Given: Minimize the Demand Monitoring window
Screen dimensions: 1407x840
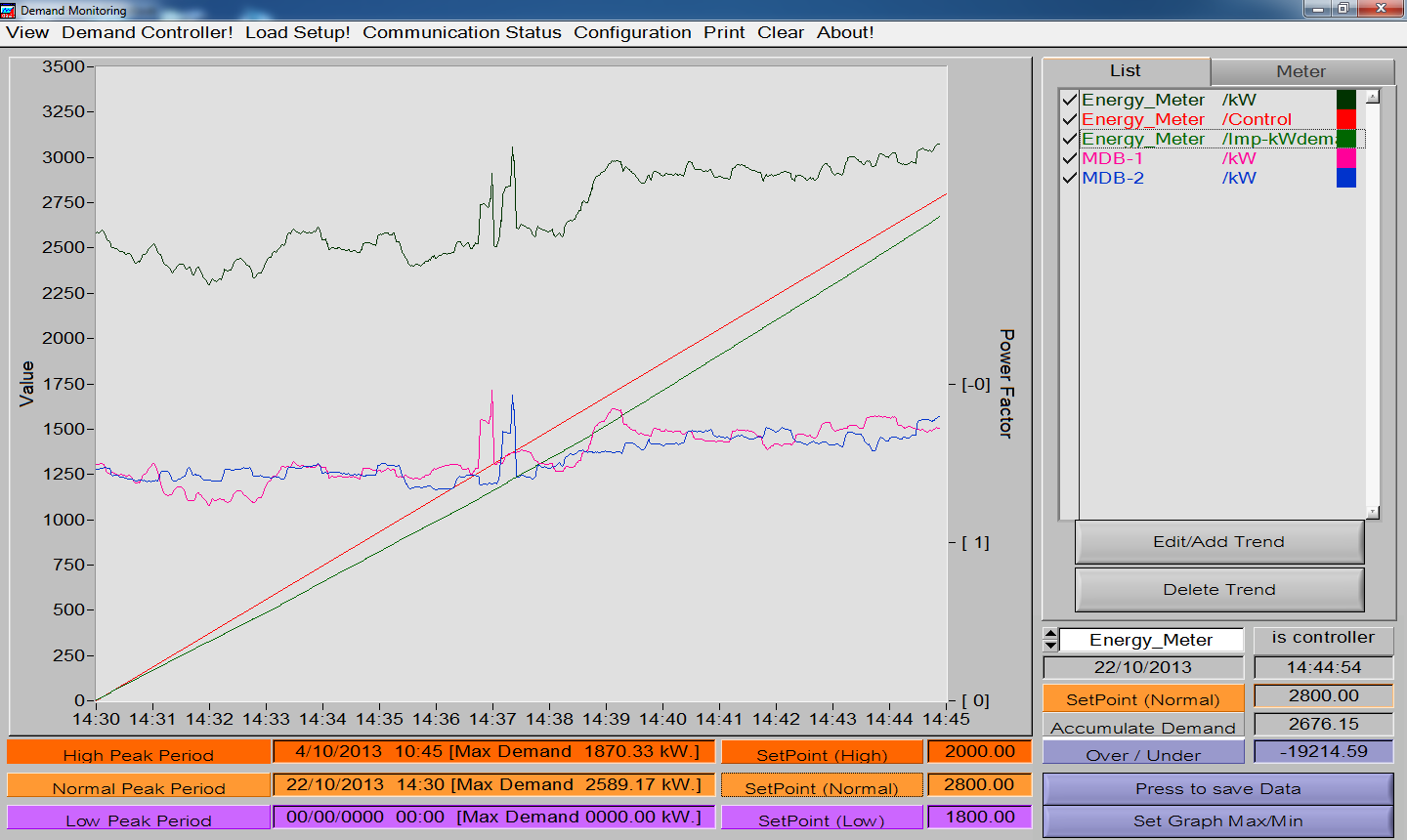Looking at the screenshot, I should point(1318,8).
